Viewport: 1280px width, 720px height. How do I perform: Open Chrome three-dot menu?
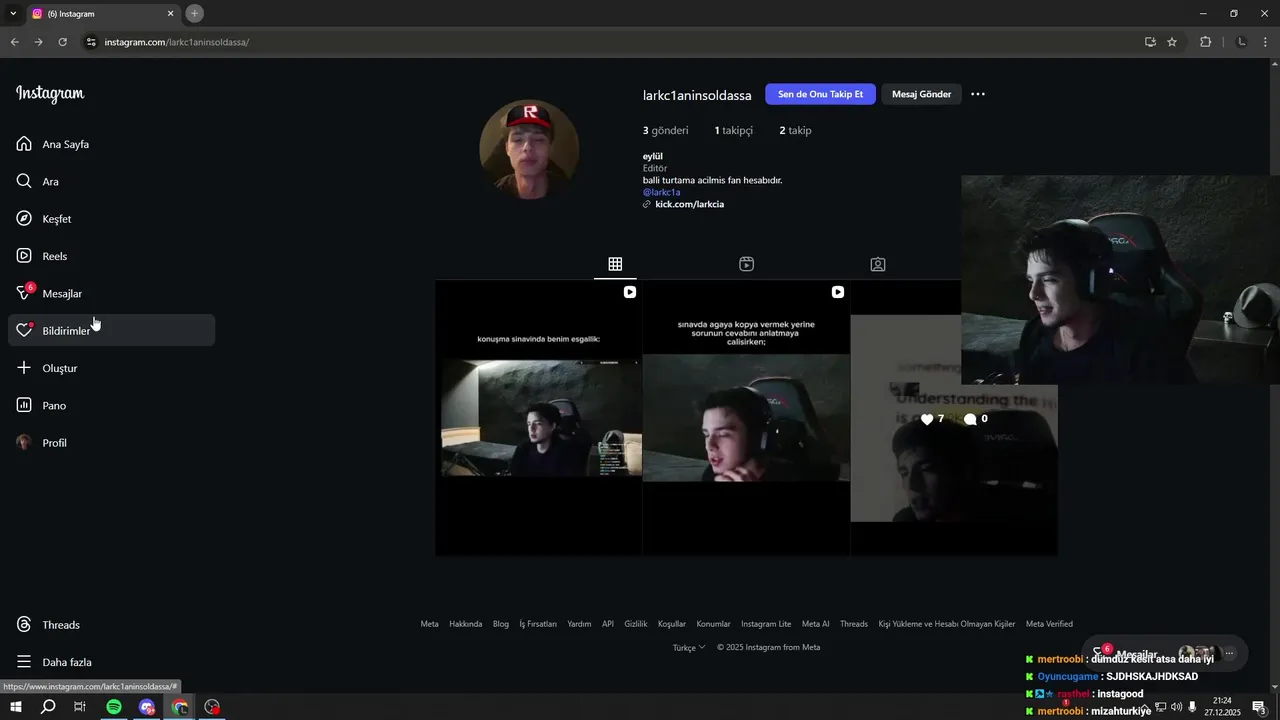pyautogui.click(x=1266, y=42)
